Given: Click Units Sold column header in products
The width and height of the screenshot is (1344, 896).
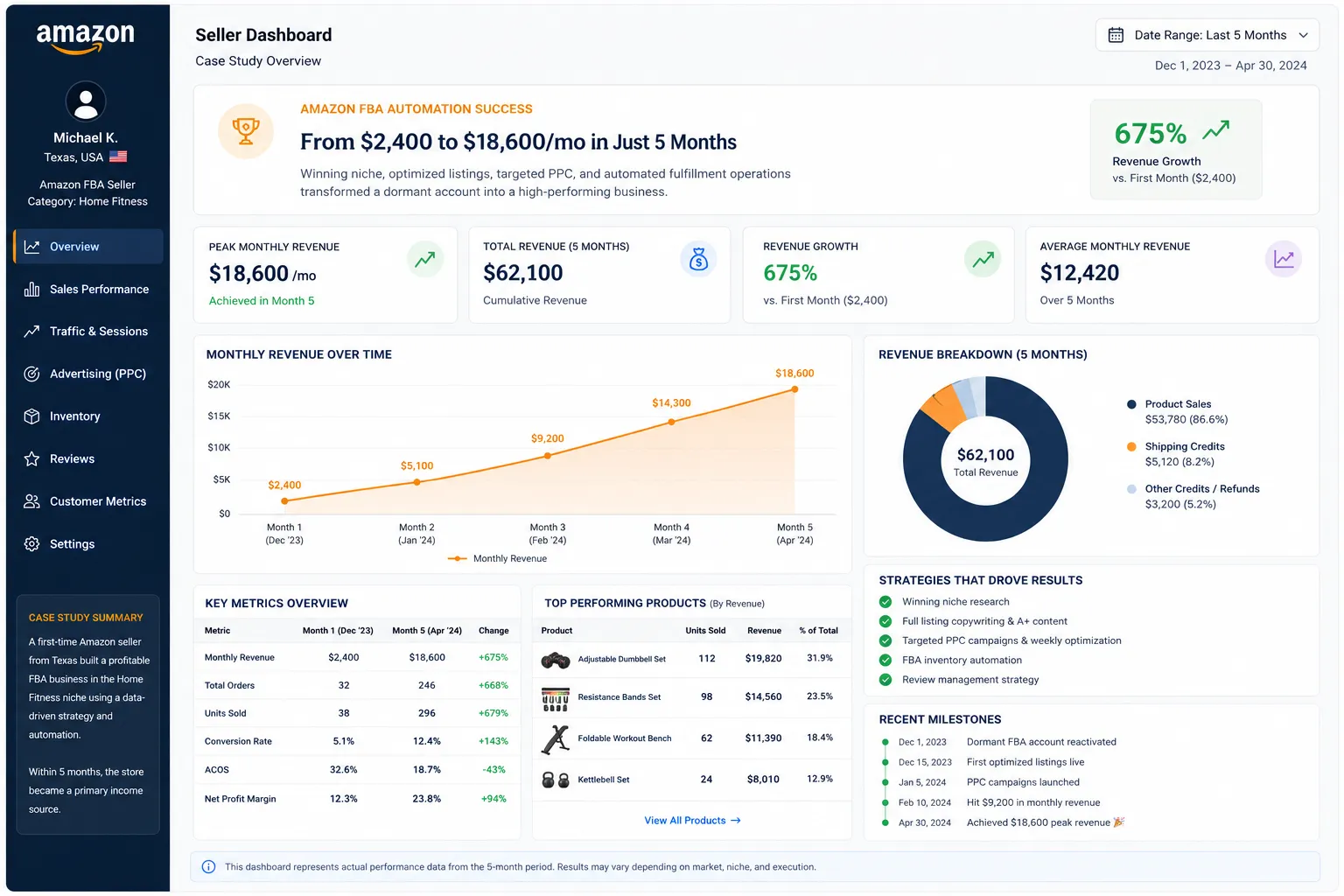Looking at the screenshot, I should (705, 631).
